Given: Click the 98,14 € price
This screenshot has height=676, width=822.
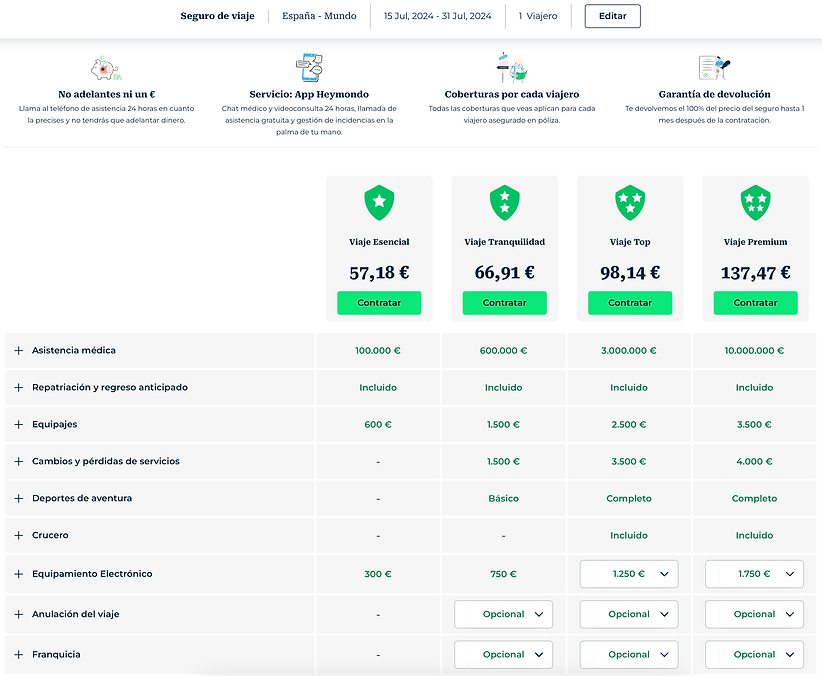Looking at the screenshot, I should tap(630, 273).
